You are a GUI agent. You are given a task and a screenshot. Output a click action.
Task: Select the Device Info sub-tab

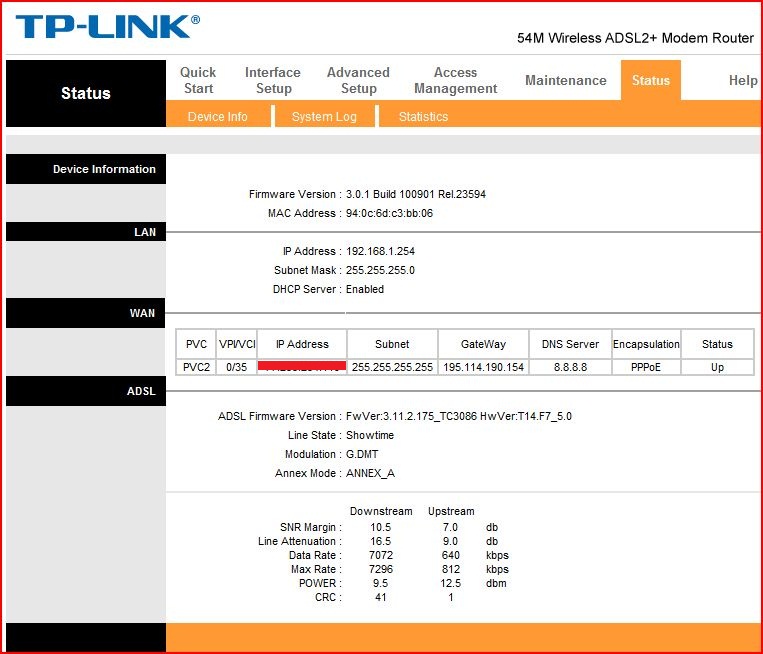coord(218,117)
